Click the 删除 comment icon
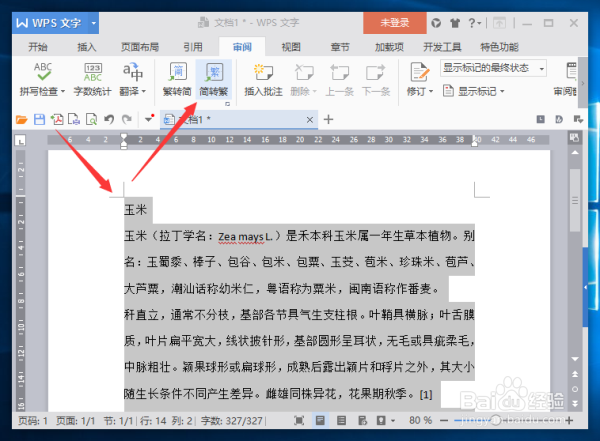The image size is (600, 441). point(304,72)
